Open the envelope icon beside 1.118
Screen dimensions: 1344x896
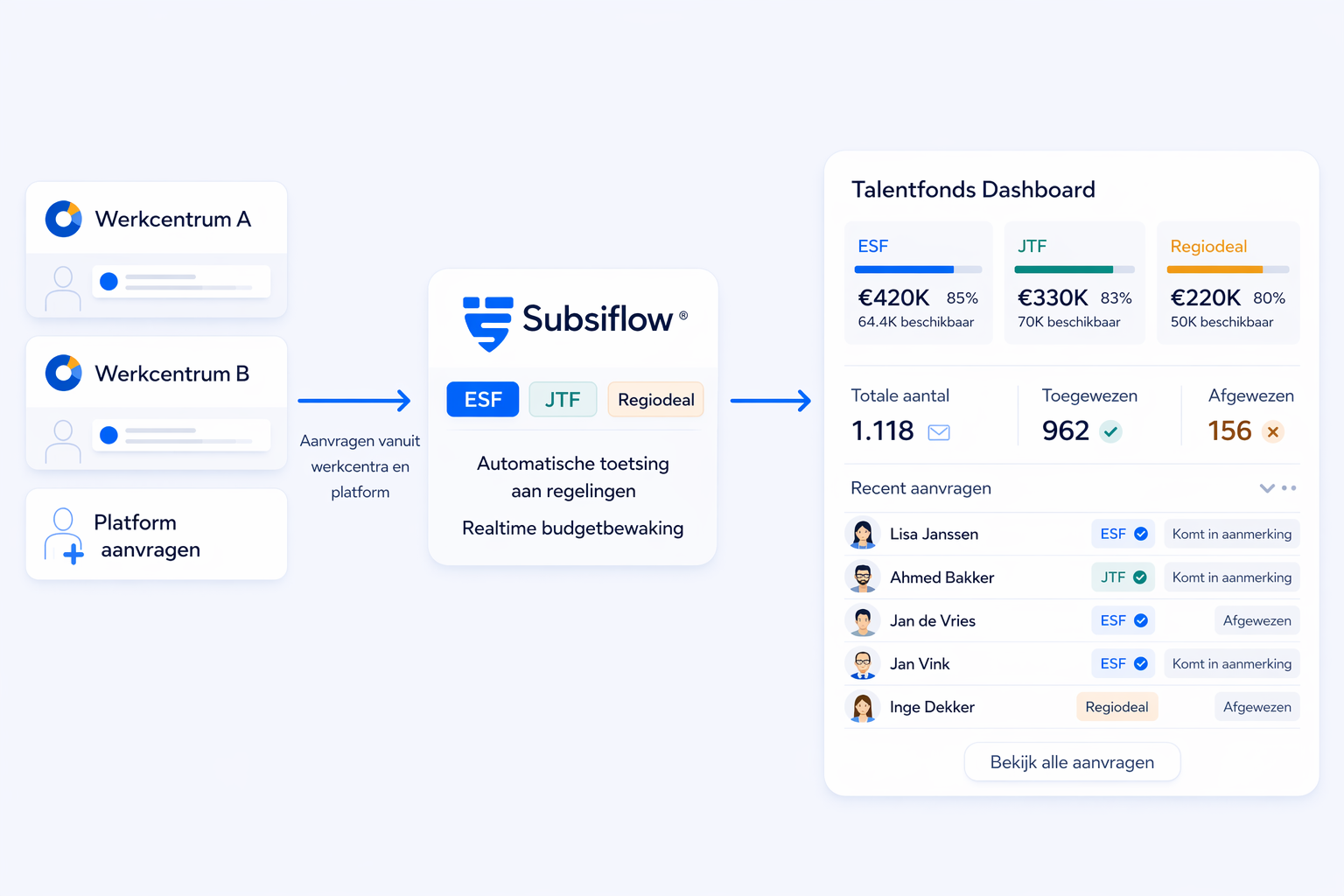pyautogui.click(x=939, y=432)
